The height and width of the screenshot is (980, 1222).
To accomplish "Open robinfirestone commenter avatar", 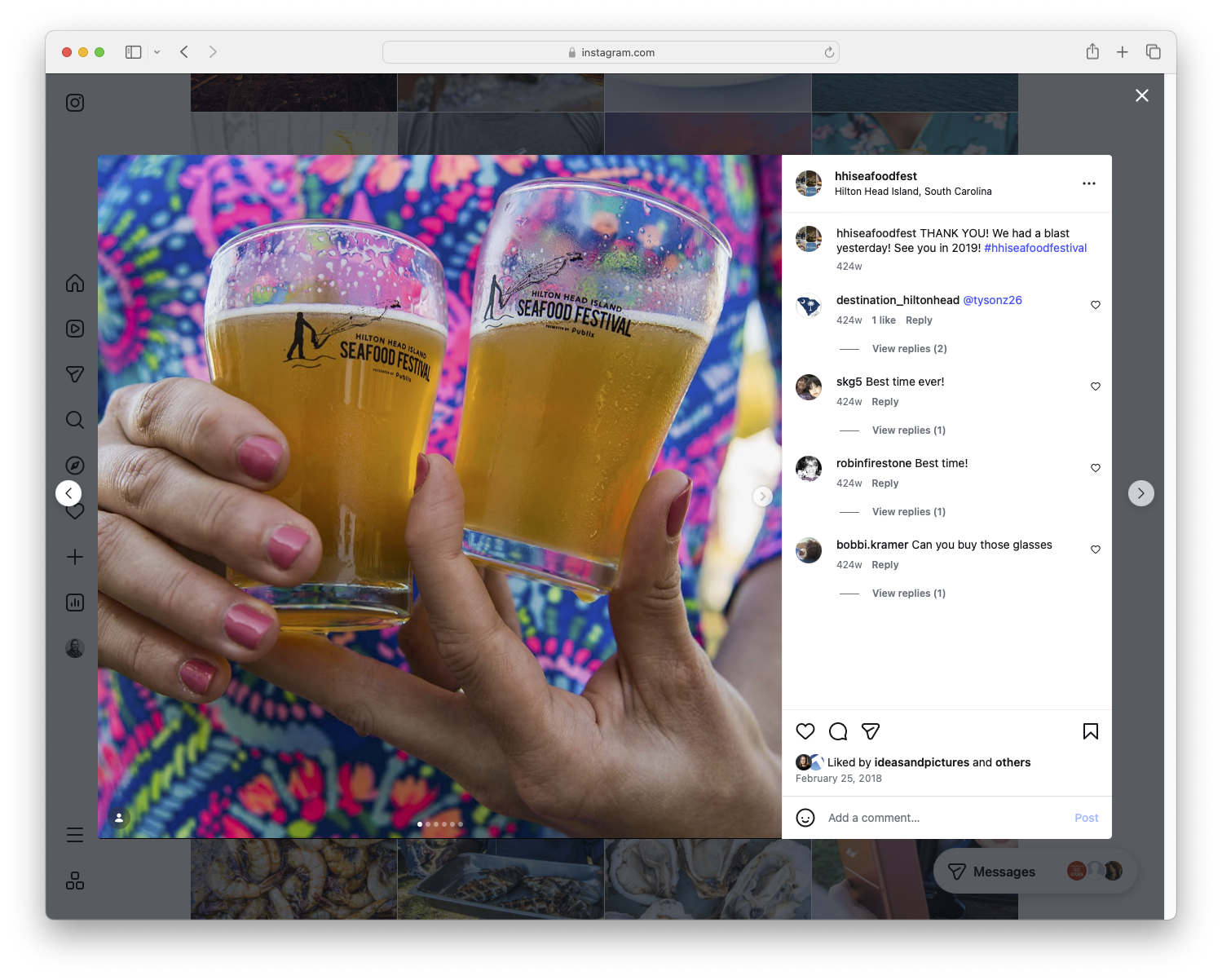I will (x=809, y=469).
